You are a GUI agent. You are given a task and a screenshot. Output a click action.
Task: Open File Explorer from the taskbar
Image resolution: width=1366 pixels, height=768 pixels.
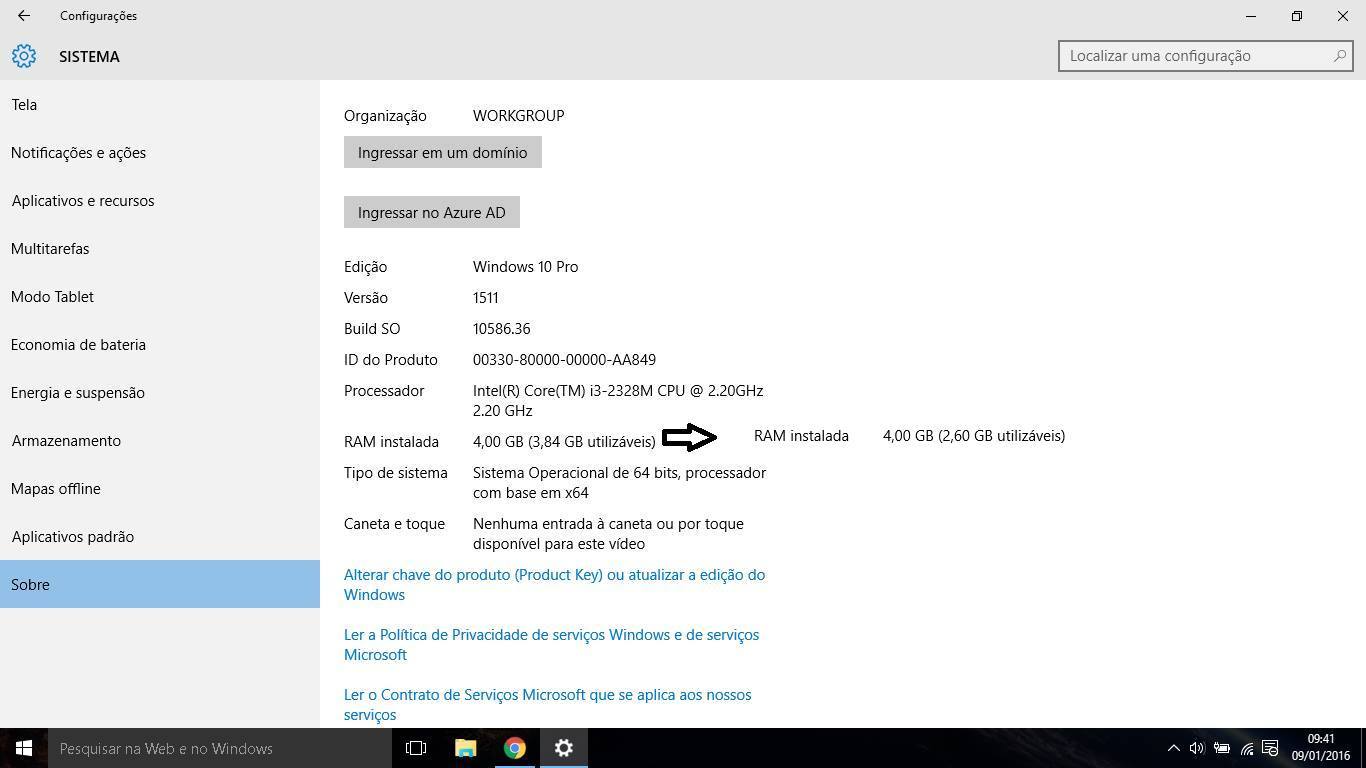(x=465, y=748)
